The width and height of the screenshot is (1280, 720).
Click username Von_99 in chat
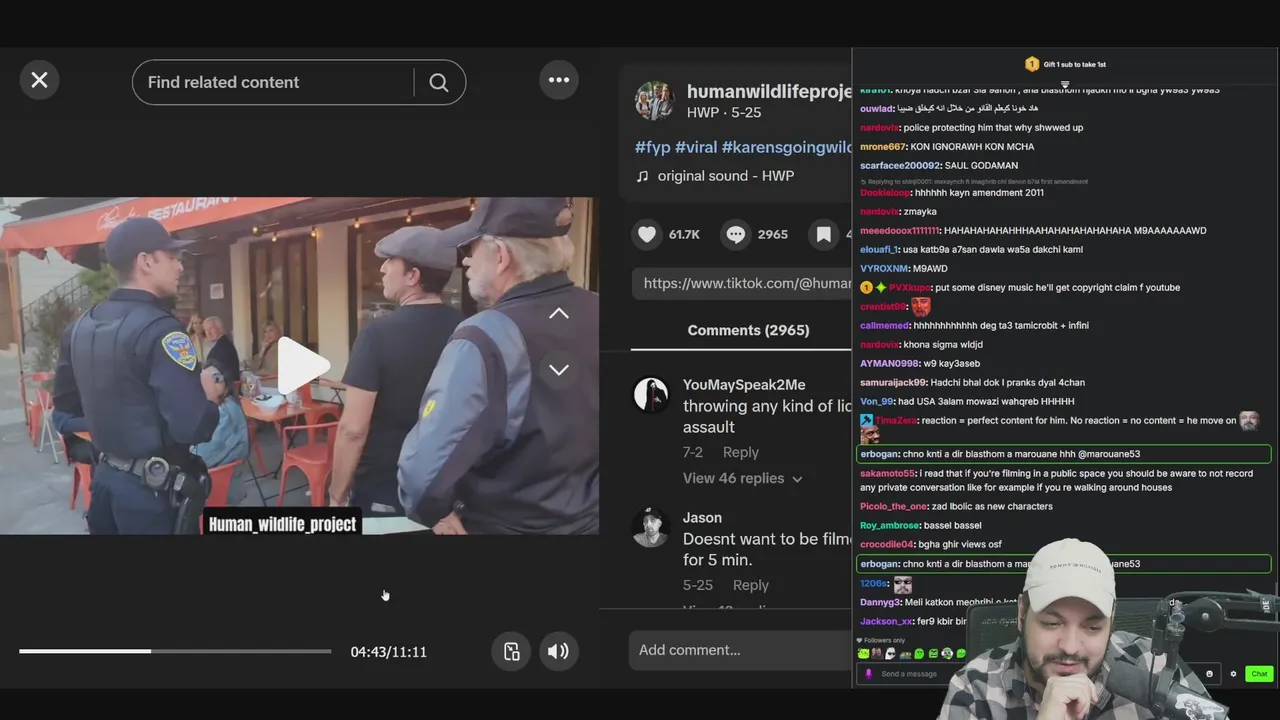click(x=877, y=402)
